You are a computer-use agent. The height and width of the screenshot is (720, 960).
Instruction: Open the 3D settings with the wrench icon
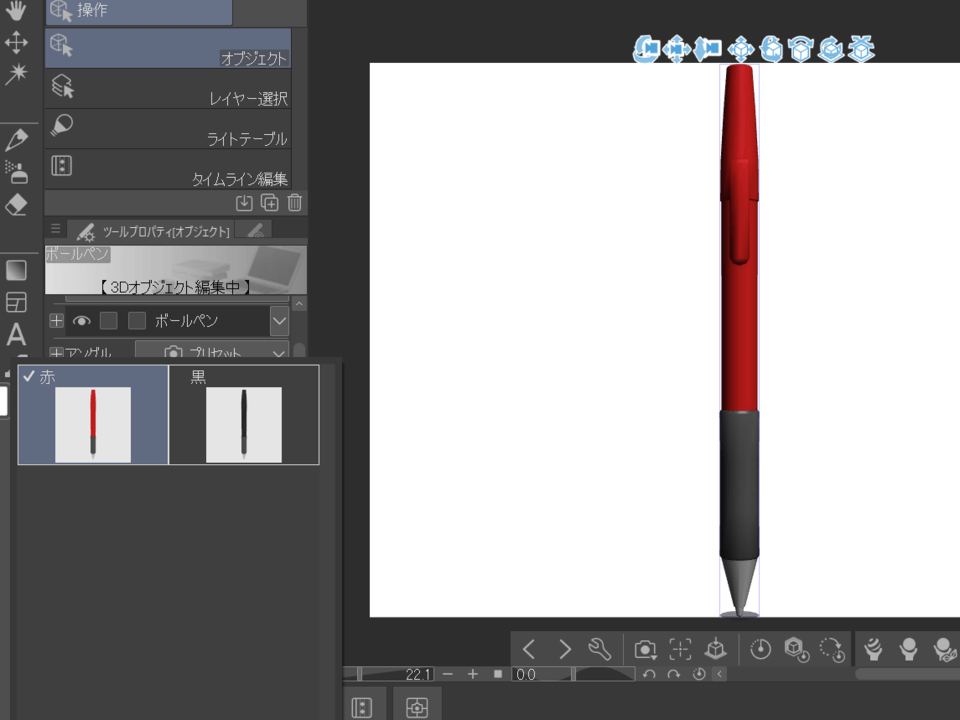600,649
